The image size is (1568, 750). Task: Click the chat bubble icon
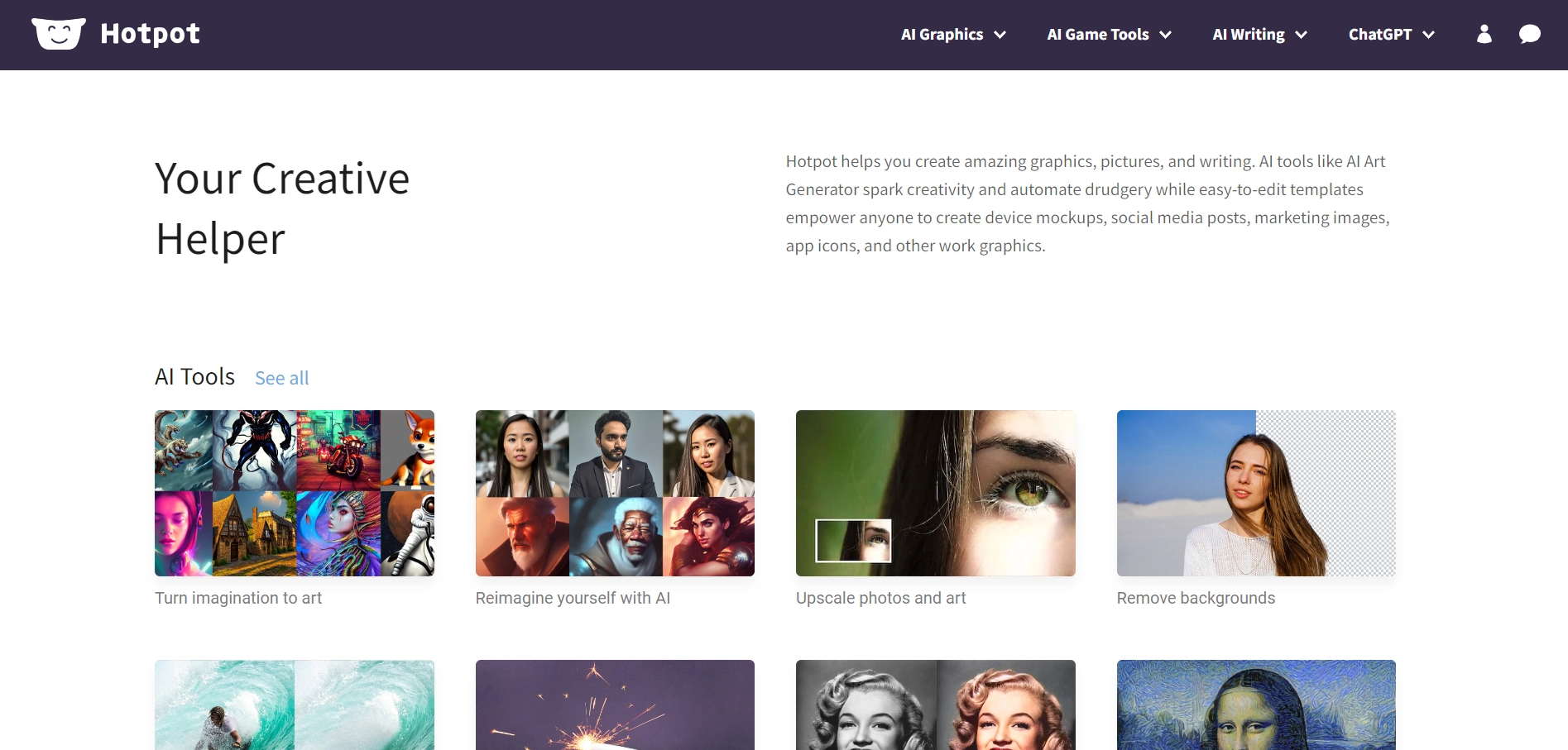point(1529,34)
